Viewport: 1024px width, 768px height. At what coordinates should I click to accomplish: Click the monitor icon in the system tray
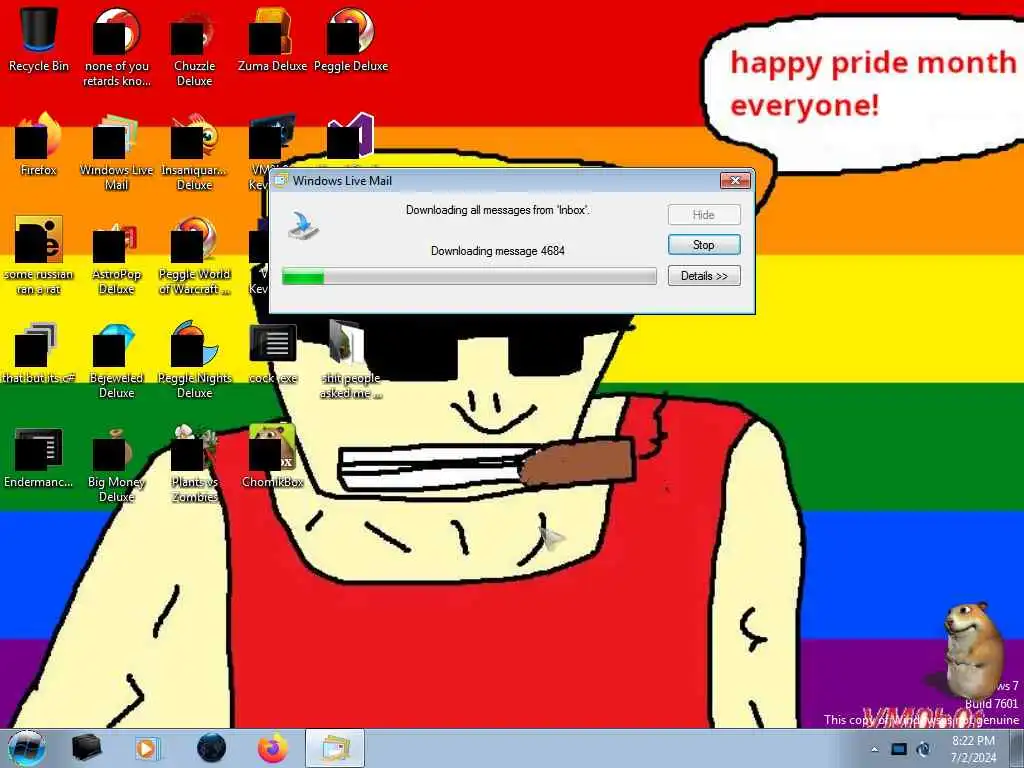pos(899,749)
